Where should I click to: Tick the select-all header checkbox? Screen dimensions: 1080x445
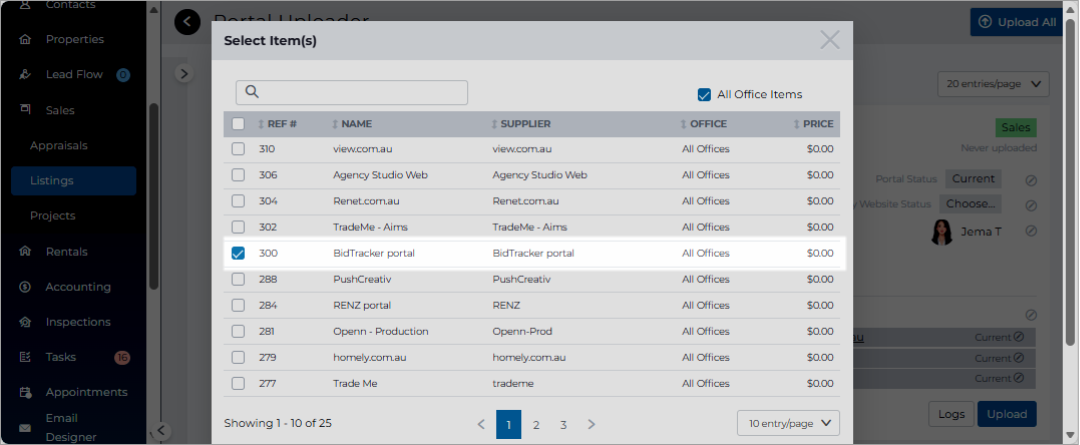pyautogui.click(x=238, y=124)
